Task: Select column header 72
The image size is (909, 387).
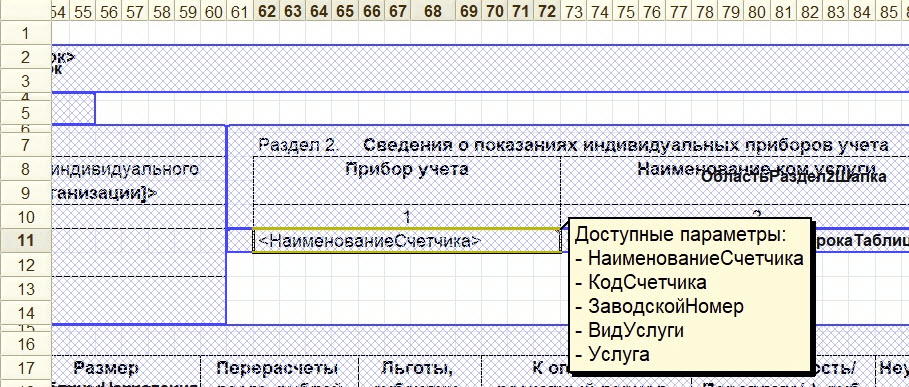Action: coord(547,11)
